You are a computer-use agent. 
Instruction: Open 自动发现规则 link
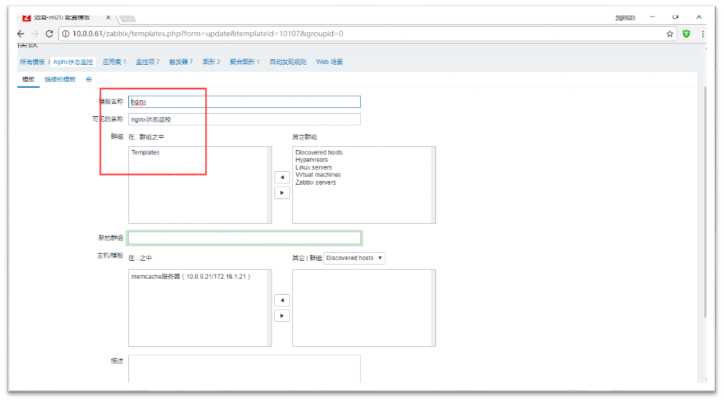pos(288,61)
